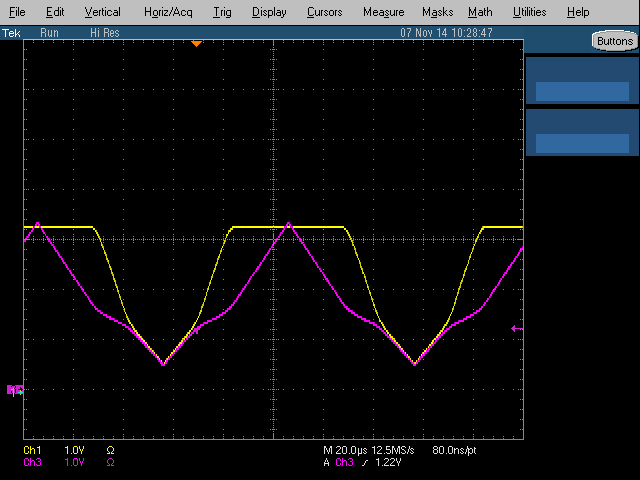Image resolution: width=640 pixels, height=480 pixels.
Task: Open the File menu
Action: (17, 12)
